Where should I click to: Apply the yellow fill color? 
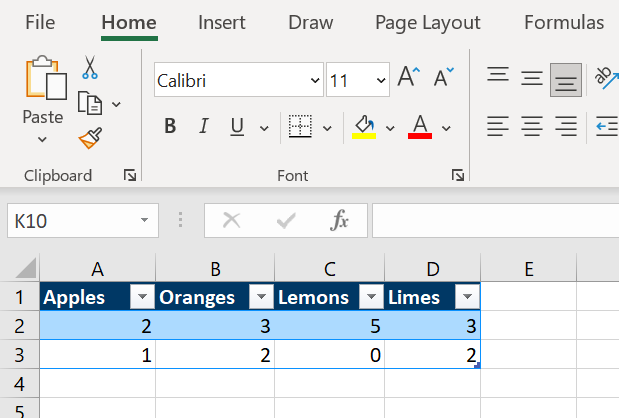pyautogui.click(x=364, y=127)
